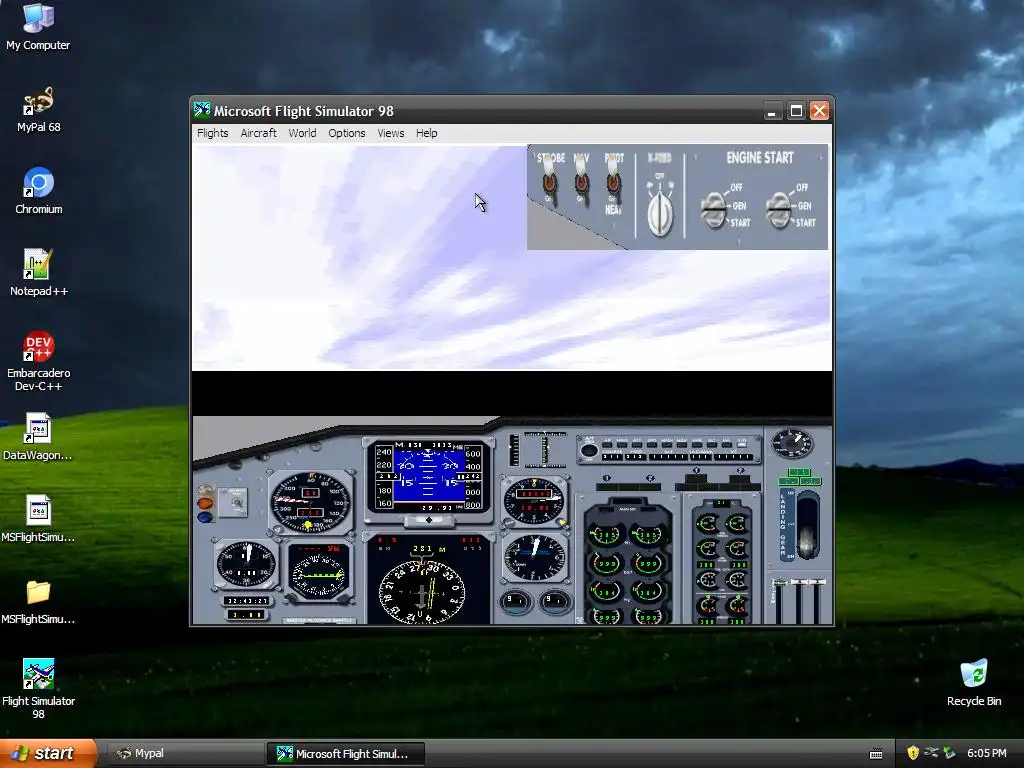The width and height of the screenshot is (1024, 768).
Task: Click the right engine EGT gauge
Action: (648, 563)
